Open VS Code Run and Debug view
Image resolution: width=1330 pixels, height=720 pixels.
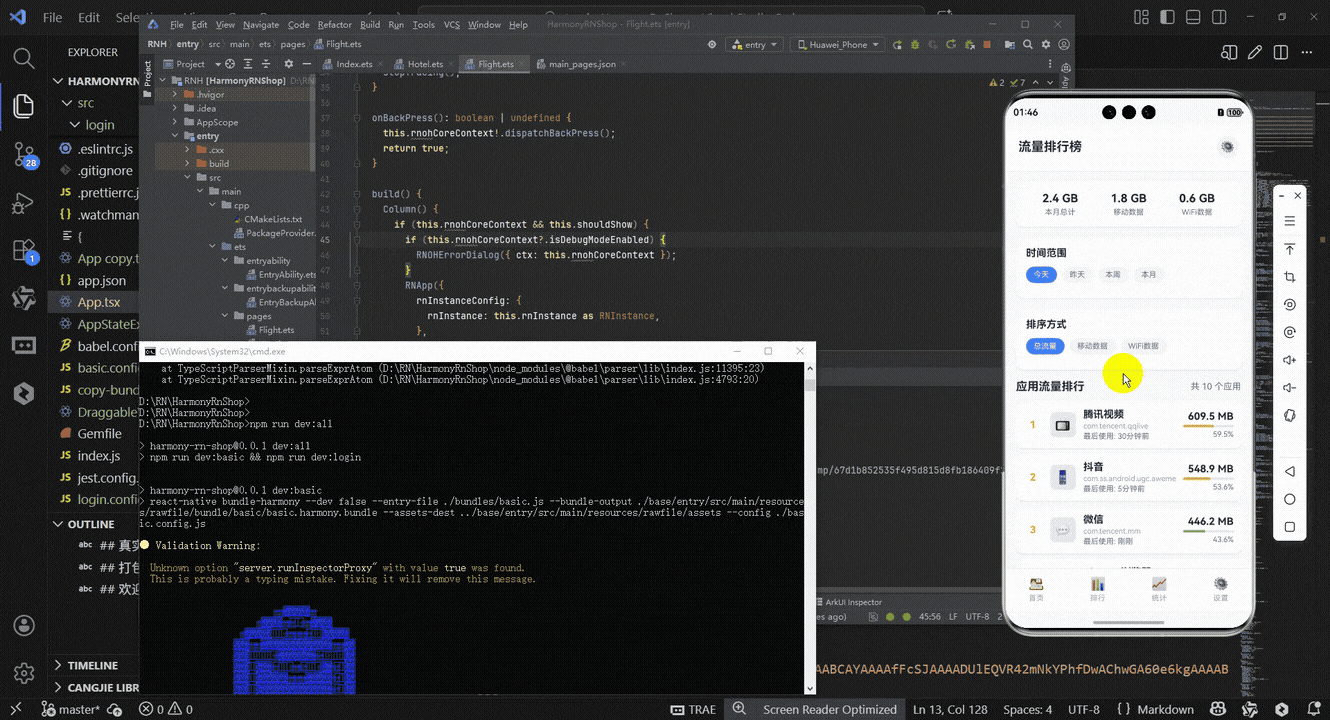click(24, 203)
